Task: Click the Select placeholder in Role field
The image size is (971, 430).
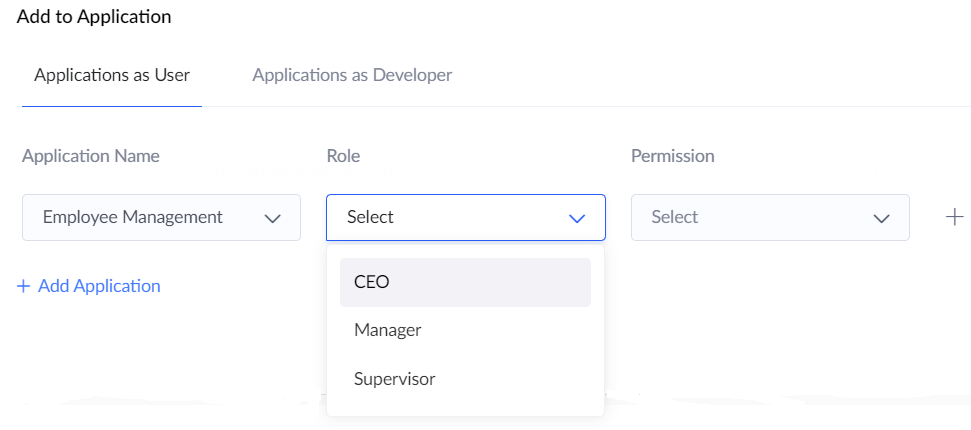Action: click(x=371, y=217)
